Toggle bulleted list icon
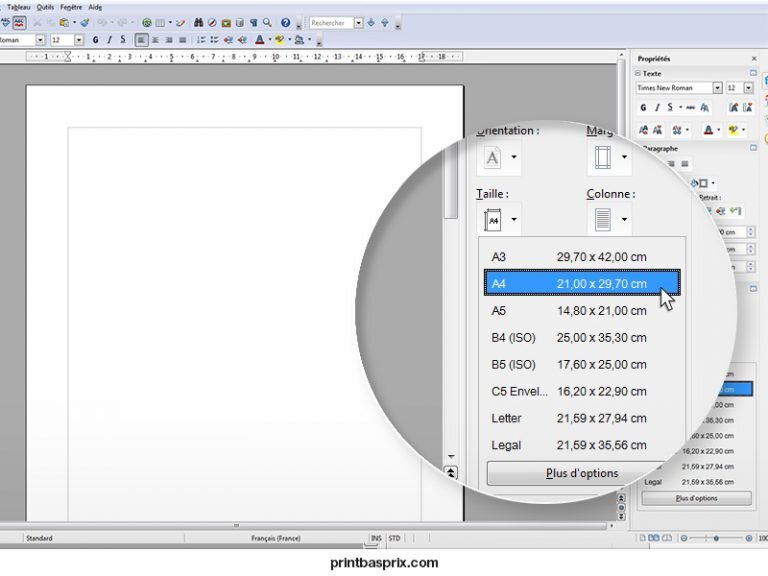This screenshot has width=768, height=576. click(x=215, y=40)
